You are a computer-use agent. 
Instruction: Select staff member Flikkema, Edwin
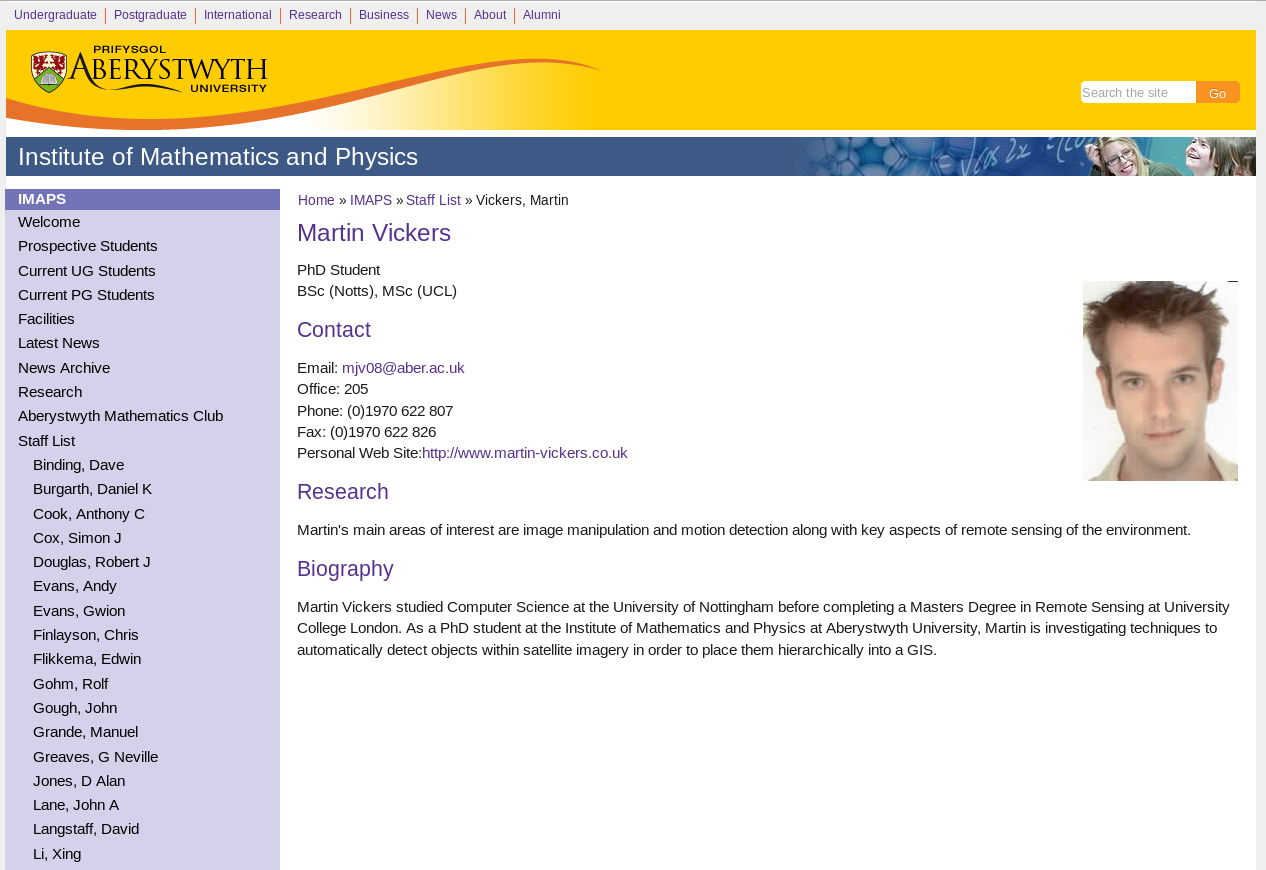pos(87,659)
